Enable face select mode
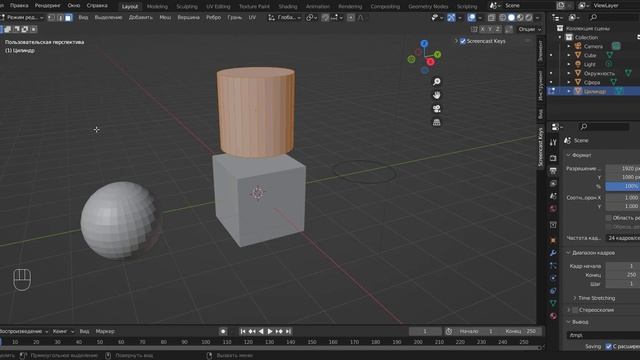 (68, 18)
